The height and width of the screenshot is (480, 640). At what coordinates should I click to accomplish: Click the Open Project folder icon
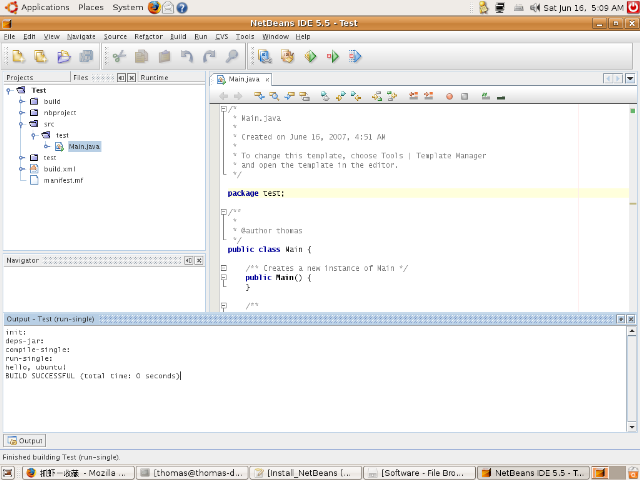click(64, 56)
